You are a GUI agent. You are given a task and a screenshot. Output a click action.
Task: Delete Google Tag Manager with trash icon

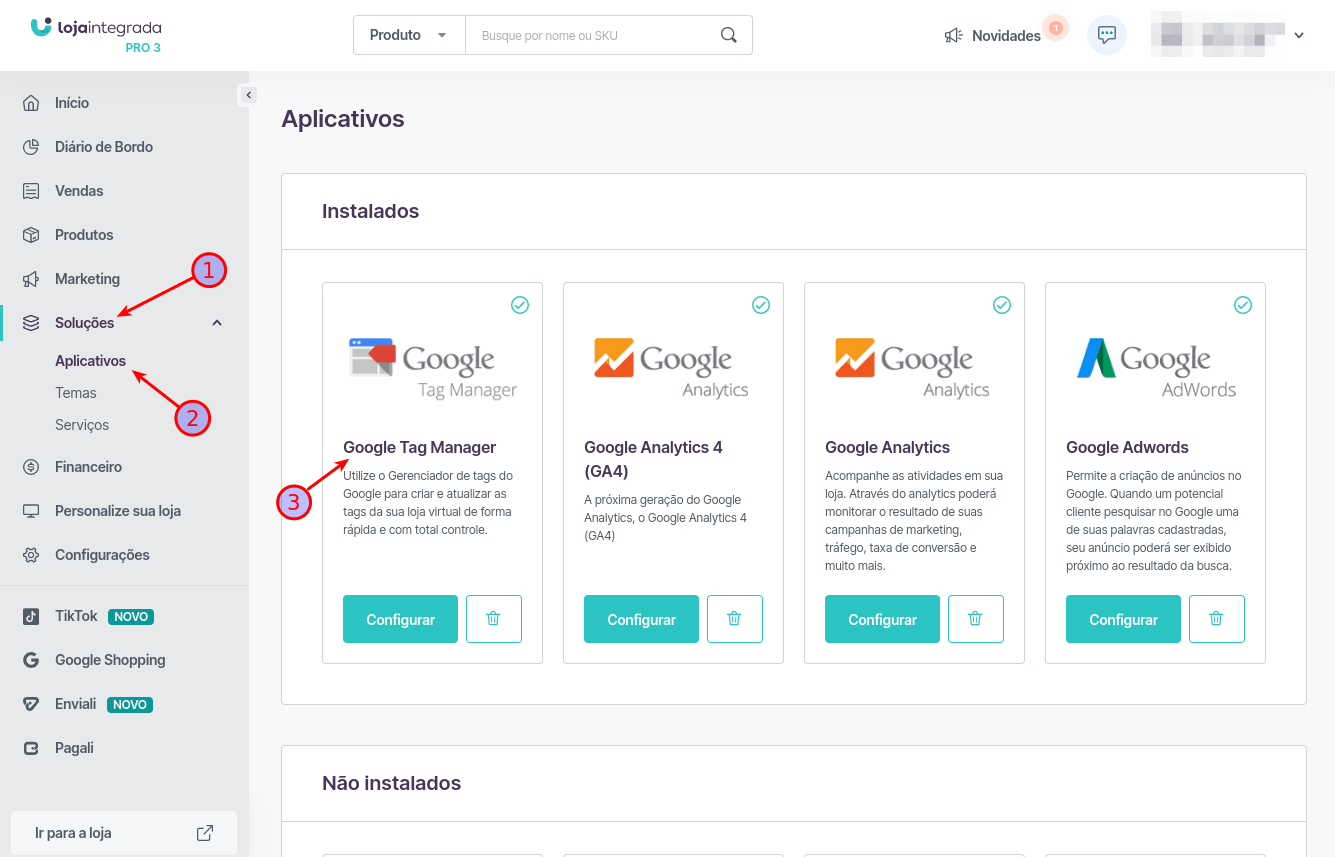pyautogui.click(x=494, y=619)
